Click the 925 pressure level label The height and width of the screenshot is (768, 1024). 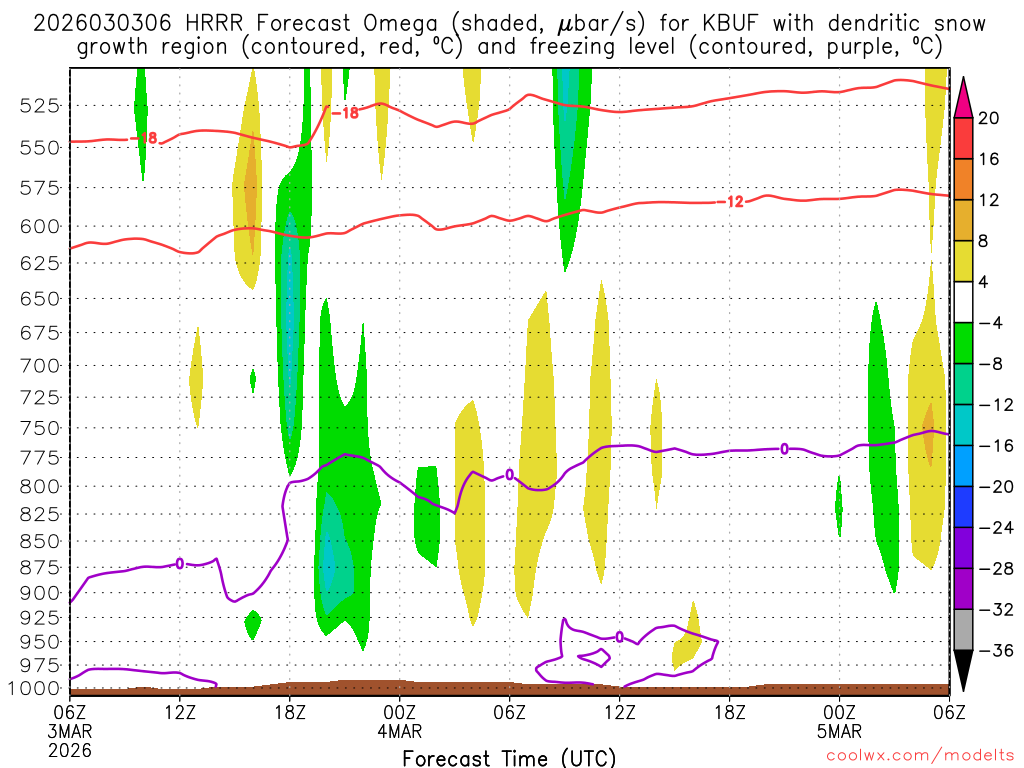(x=40, y=617)
